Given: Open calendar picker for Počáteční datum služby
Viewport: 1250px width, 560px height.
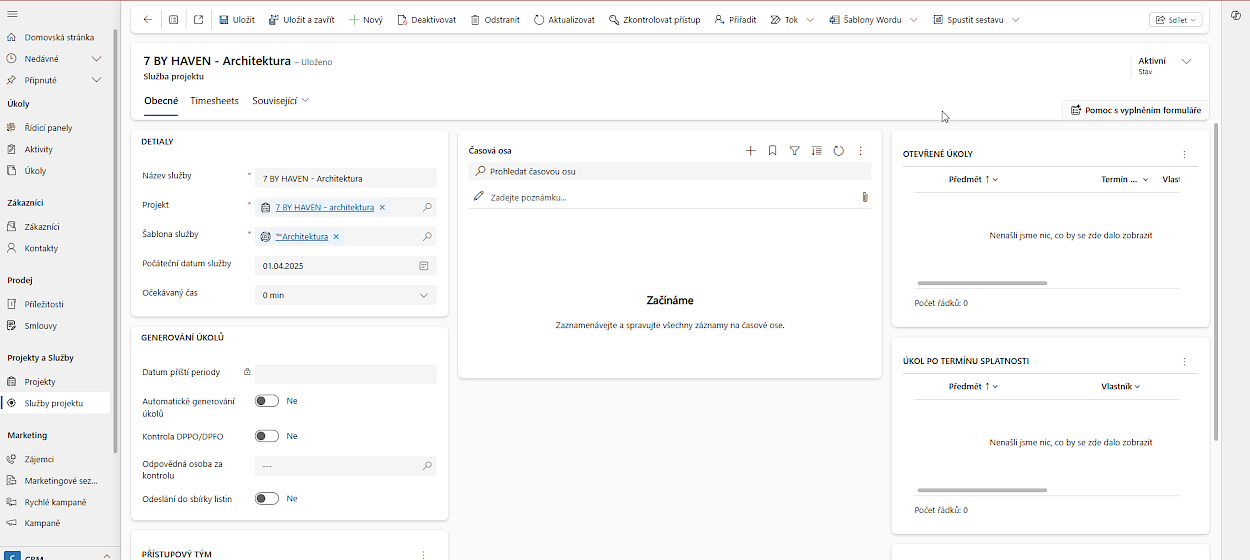Looking at the screenshot, I should tap(424, 266).
